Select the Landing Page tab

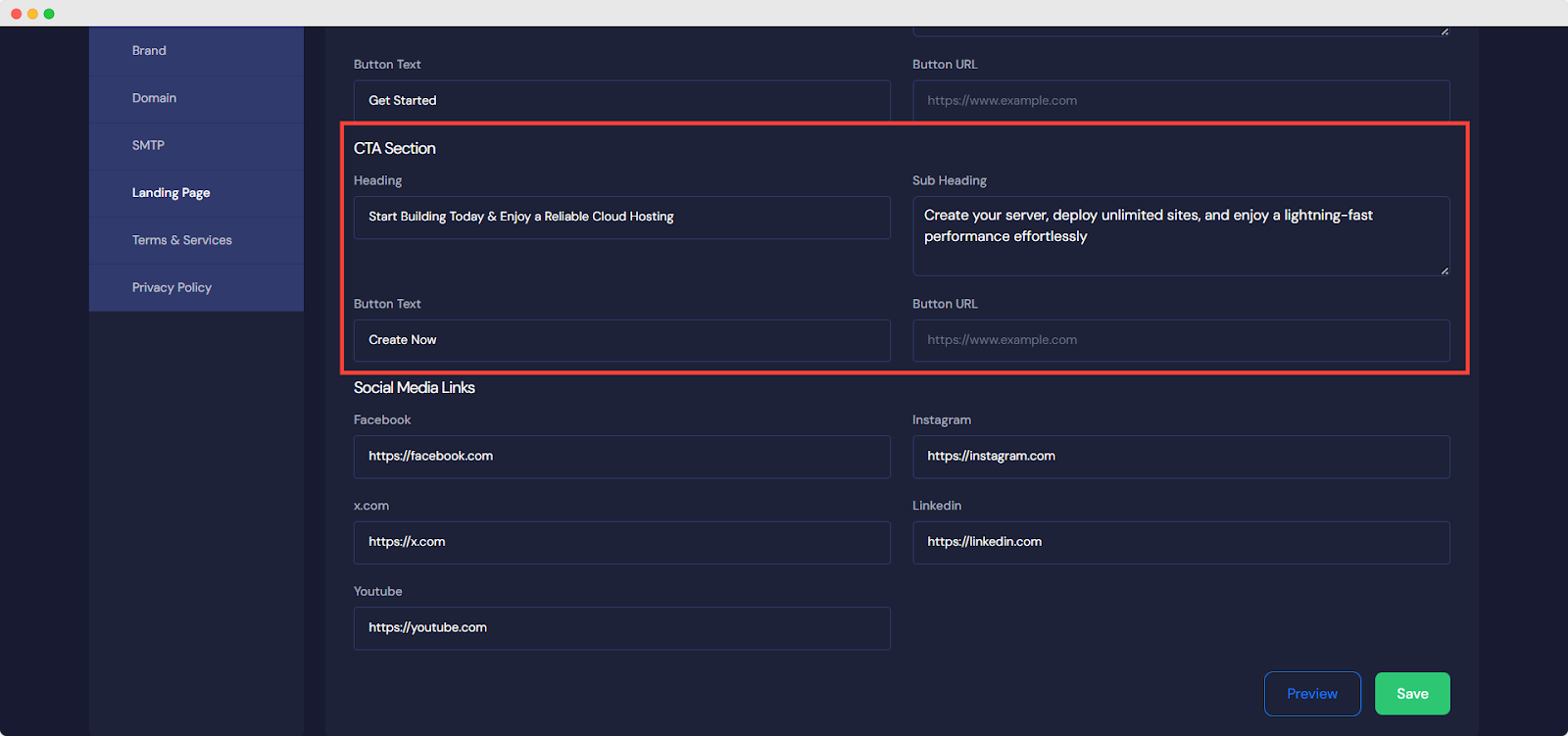pos(196,193)
